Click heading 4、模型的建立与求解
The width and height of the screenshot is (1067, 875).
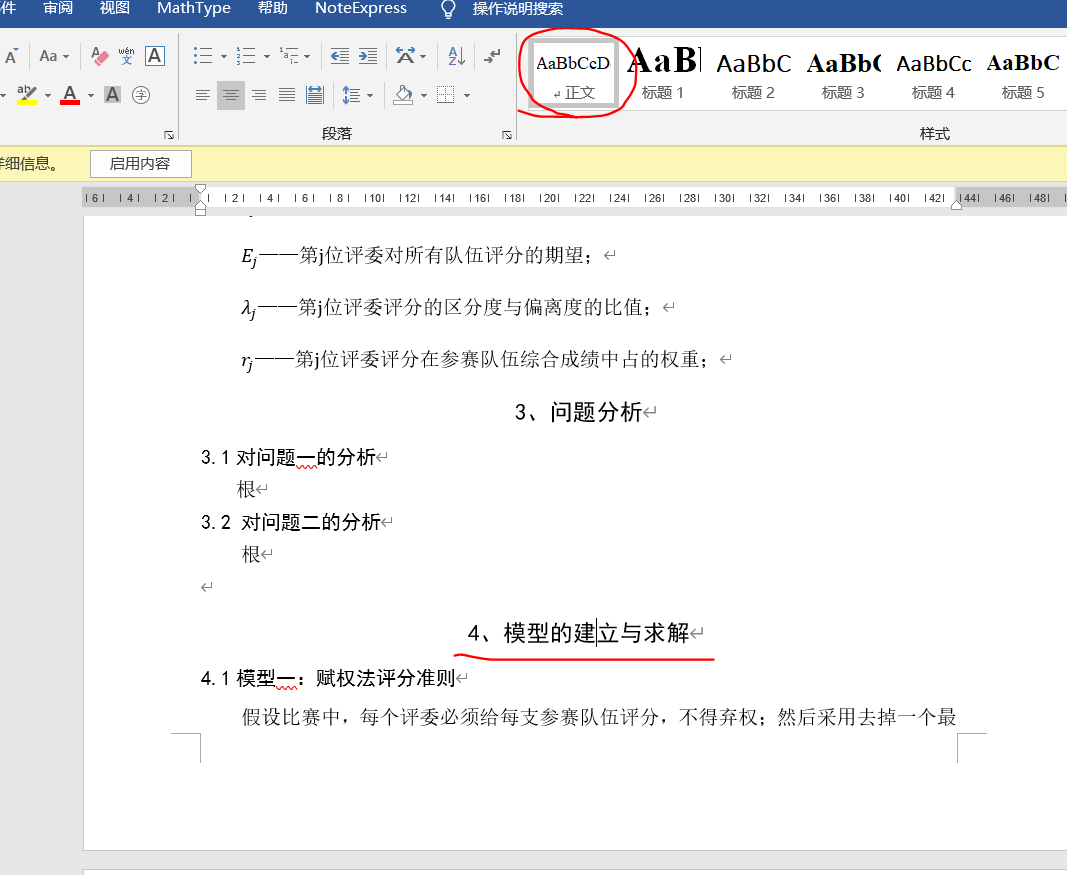coord(578,633)
